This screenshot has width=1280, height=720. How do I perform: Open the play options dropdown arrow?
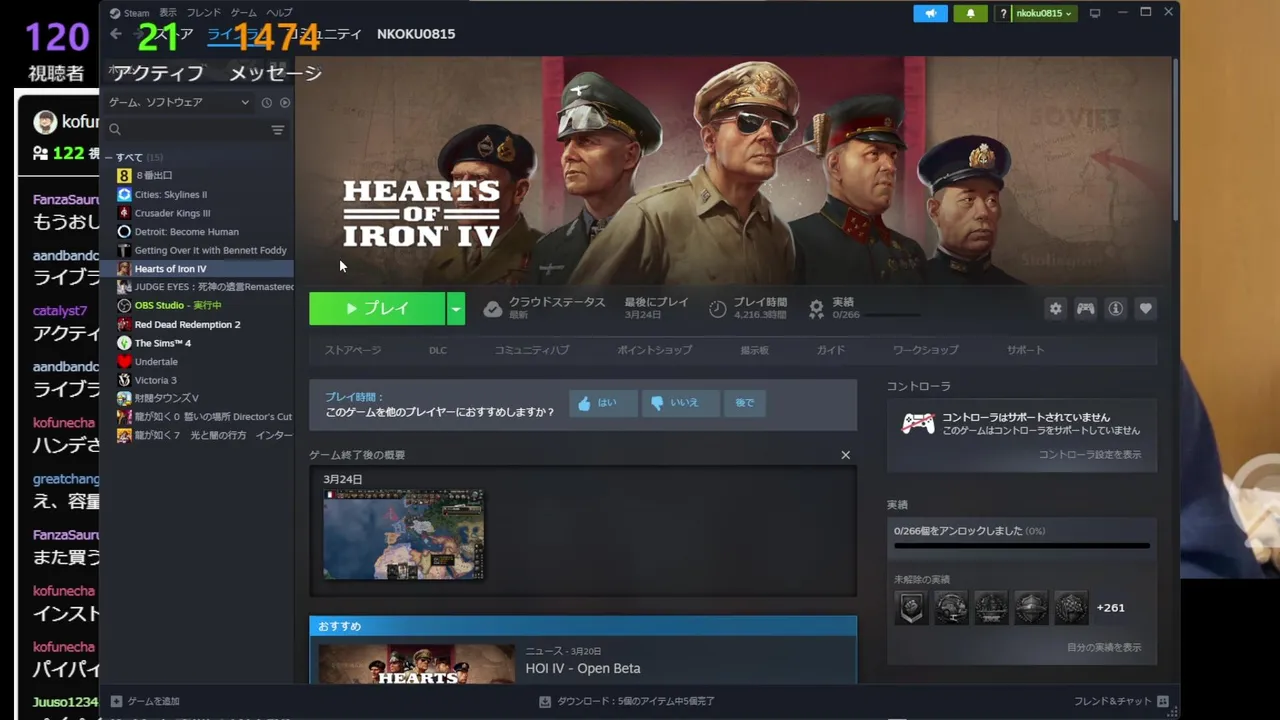click(x=456, y=309)
